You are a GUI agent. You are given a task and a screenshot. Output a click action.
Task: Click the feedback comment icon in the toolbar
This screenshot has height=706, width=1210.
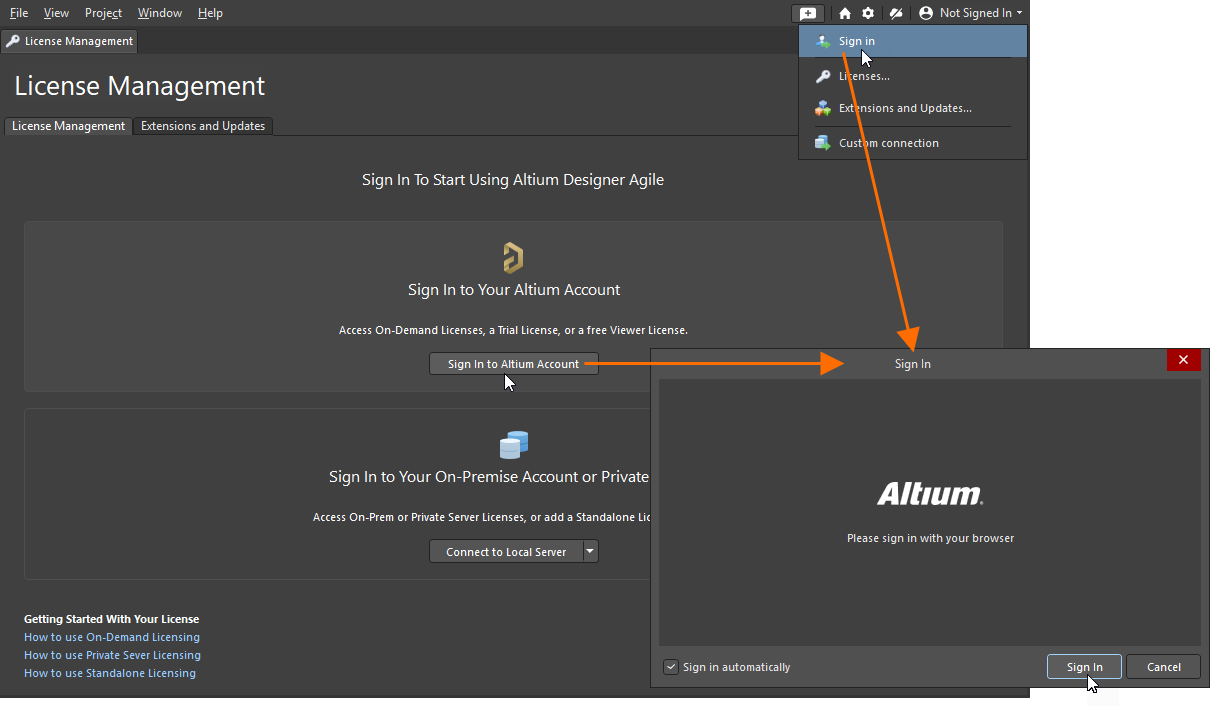[808, 13]
